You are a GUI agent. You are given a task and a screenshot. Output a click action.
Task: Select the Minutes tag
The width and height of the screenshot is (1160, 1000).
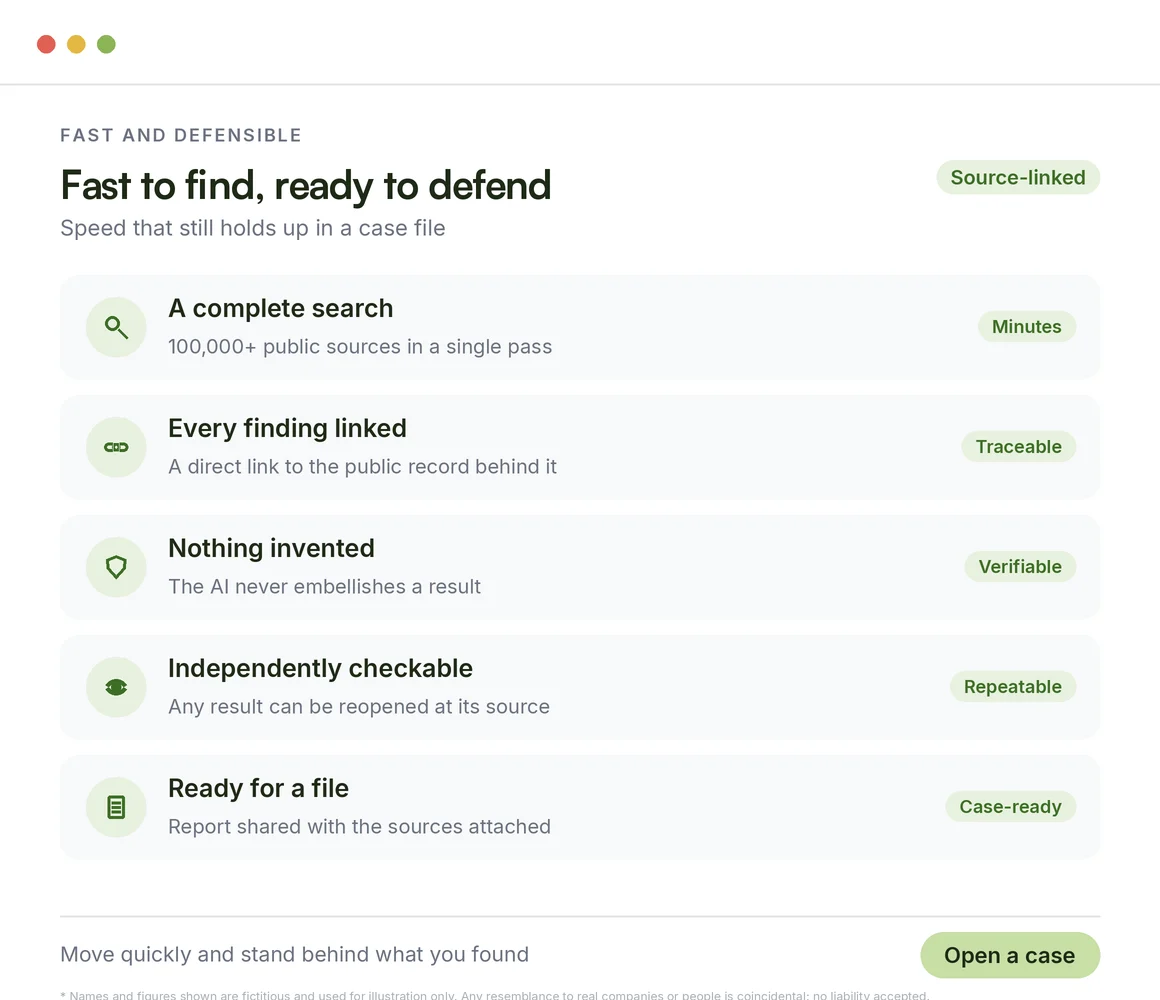pyautogui.click(x=1026, y=326)
